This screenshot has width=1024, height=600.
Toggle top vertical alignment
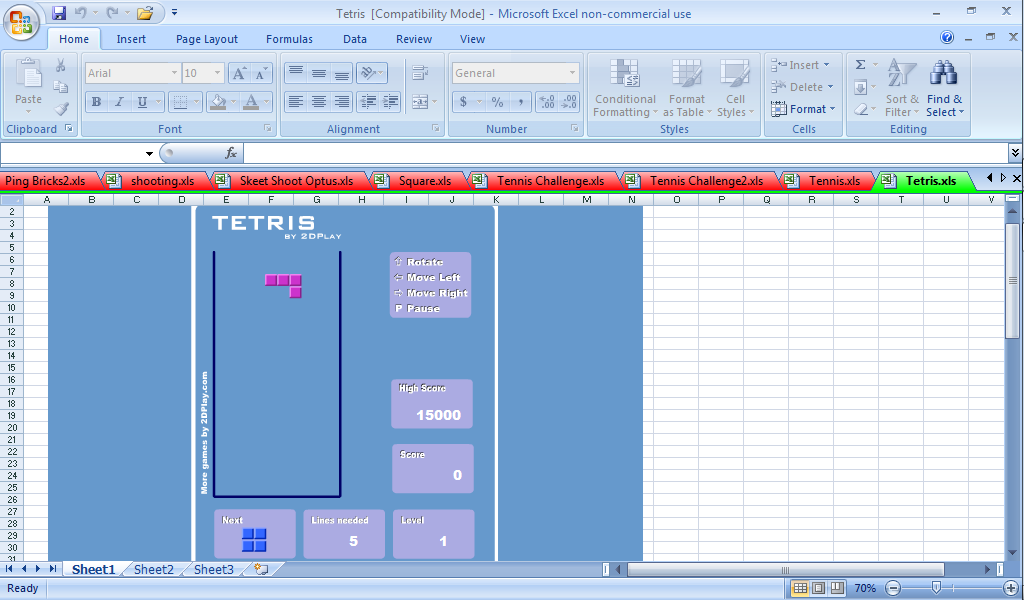296,72
